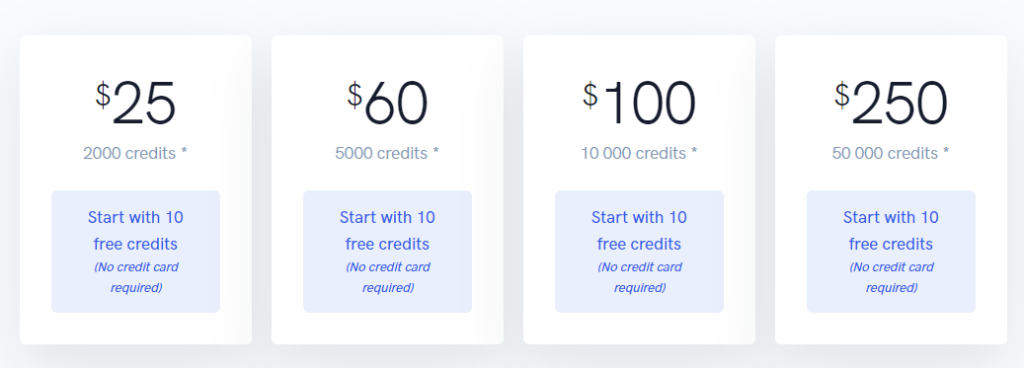Click the asterisk beside 5000 credits
Screen dimensions: 1024x368
[x=436, y=152]
